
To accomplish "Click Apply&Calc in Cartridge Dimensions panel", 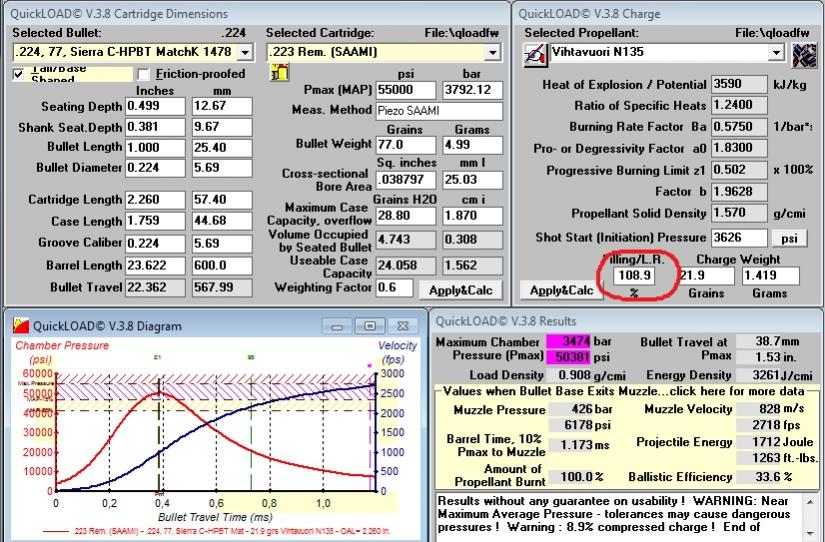I will (x=460, y=290).
